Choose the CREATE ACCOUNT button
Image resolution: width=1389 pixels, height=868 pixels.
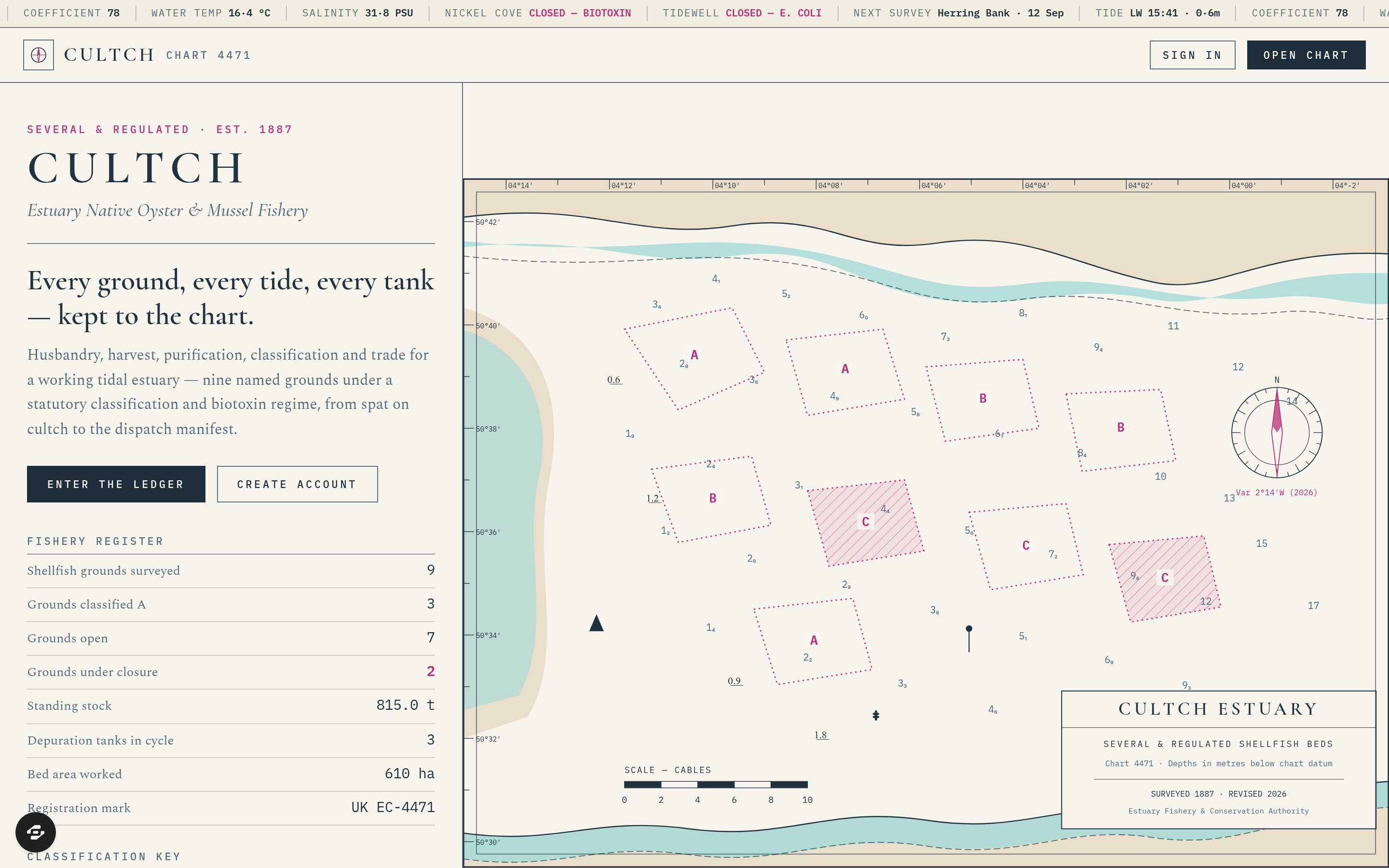[x=297, y=484]
